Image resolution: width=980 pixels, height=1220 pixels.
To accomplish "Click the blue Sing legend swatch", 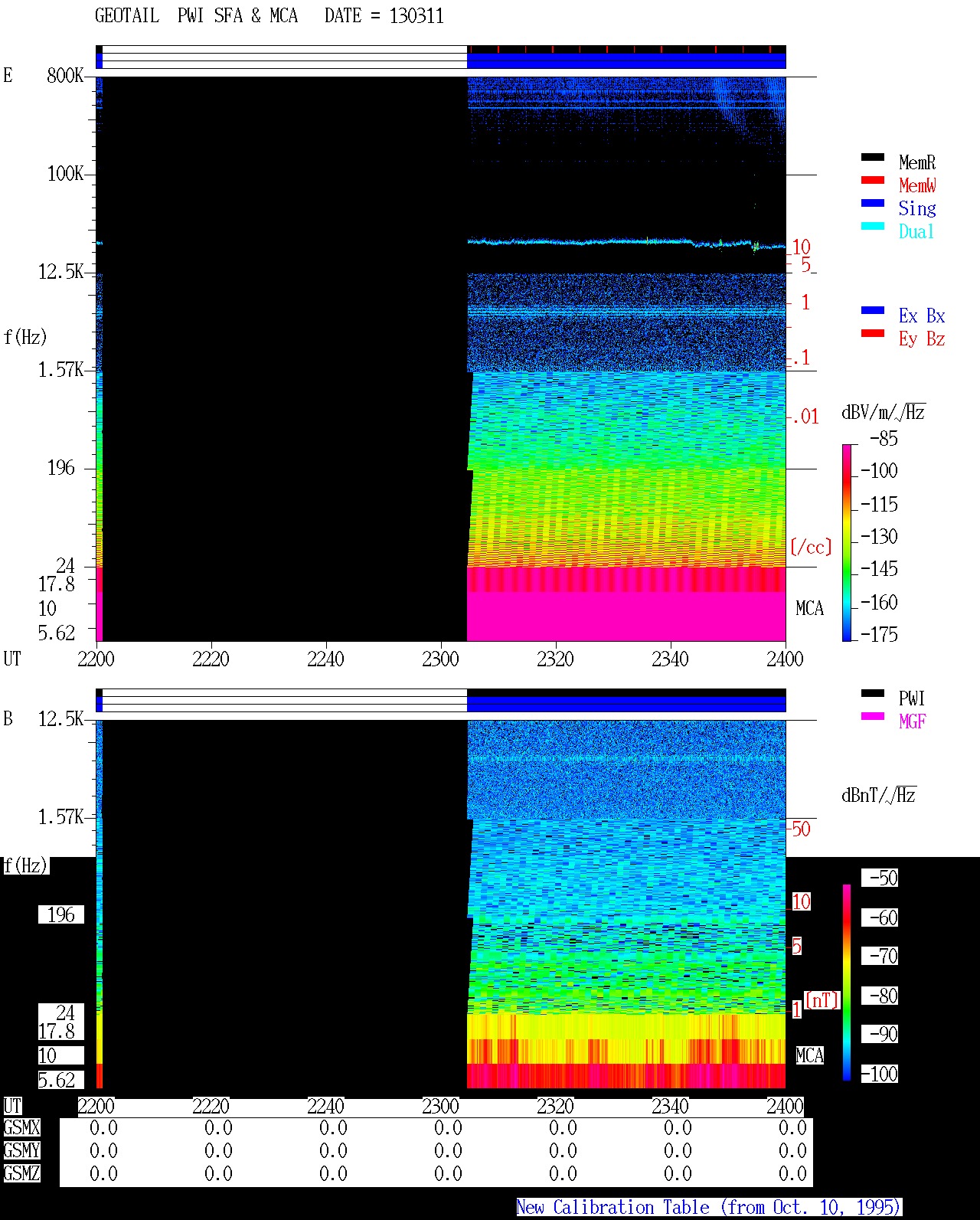I will click(873, 204).
